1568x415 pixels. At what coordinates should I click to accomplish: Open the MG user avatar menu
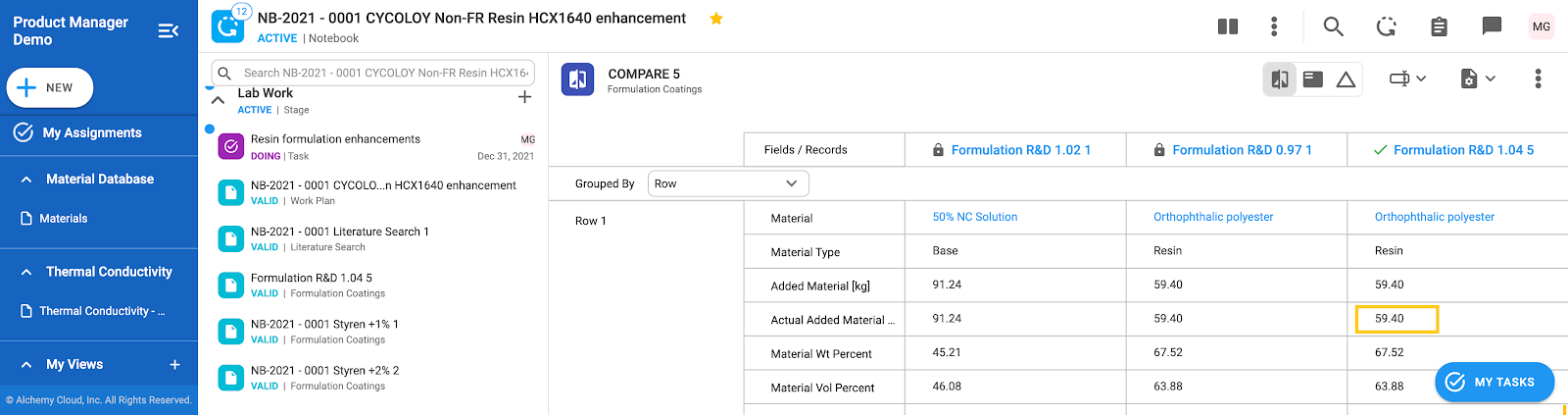1542,26
